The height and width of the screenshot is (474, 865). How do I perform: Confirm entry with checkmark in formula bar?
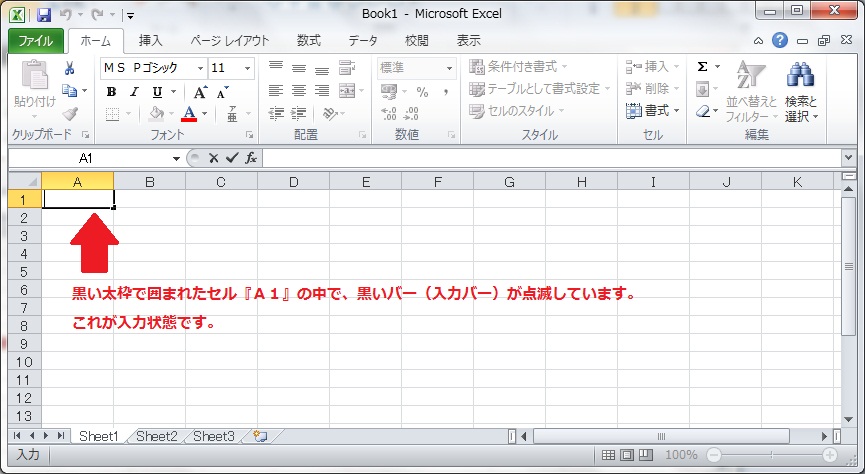point(232,158)
